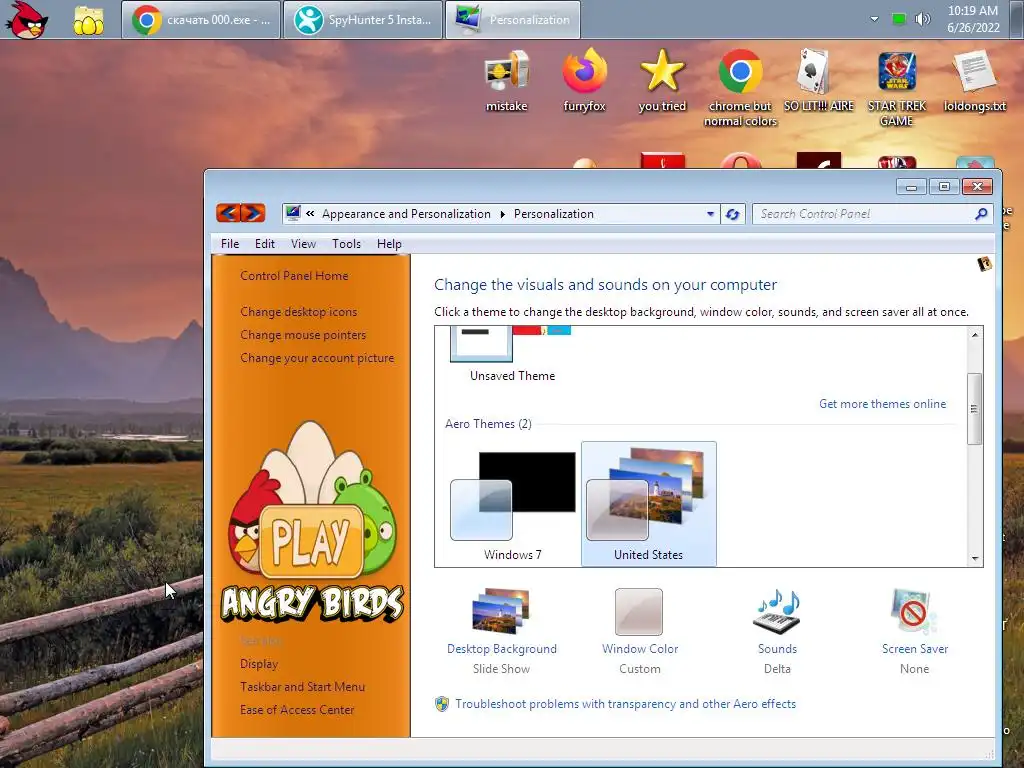This screenshot has width=1024, height=768.
Task: Click the theme list scroll-down arrow
Action: tap(974, 558)
